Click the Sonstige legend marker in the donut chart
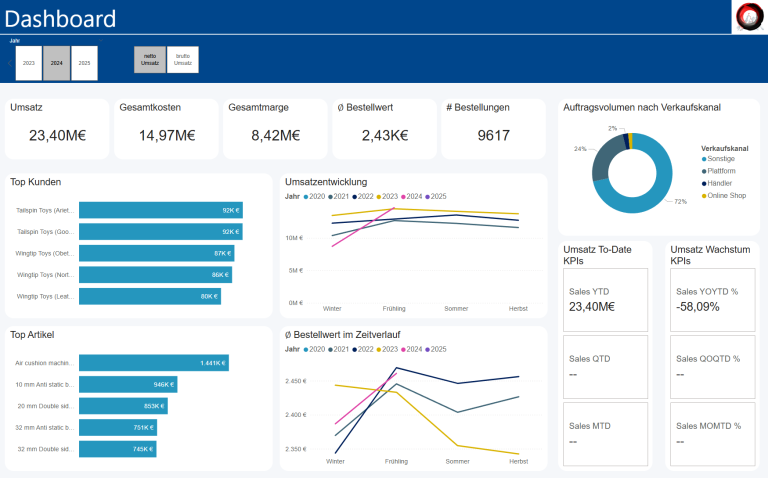The image size is (768, 478). click(704, 159)
